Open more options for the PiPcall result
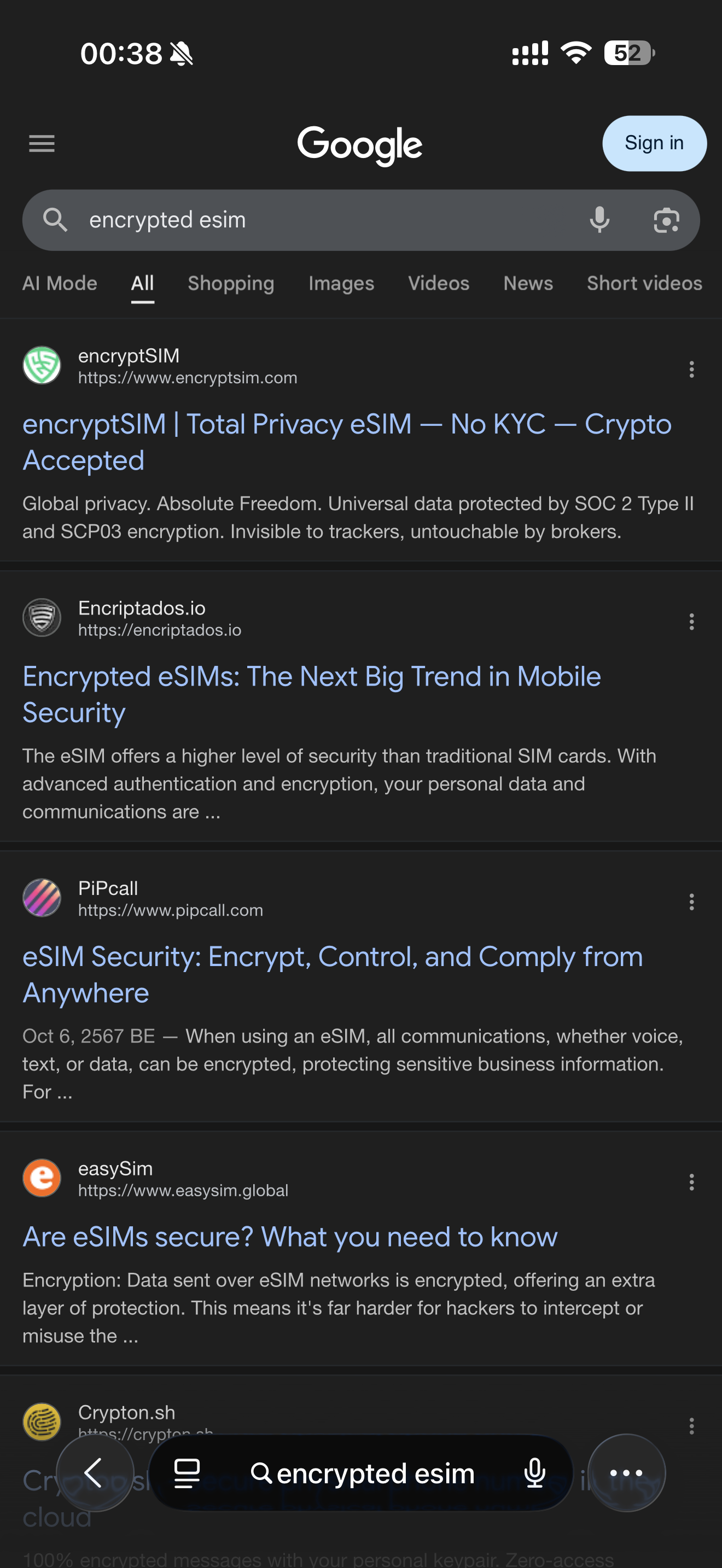722x1568 pixels. click(691, 902)
